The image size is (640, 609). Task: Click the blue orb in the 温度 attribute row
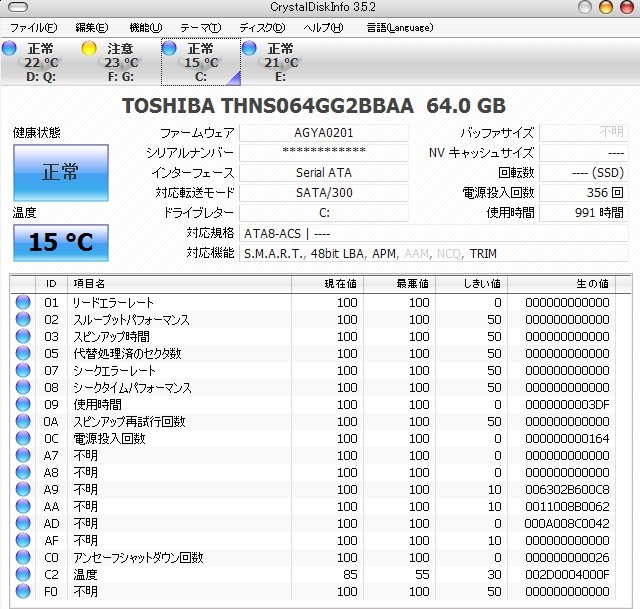coord(23,574)
